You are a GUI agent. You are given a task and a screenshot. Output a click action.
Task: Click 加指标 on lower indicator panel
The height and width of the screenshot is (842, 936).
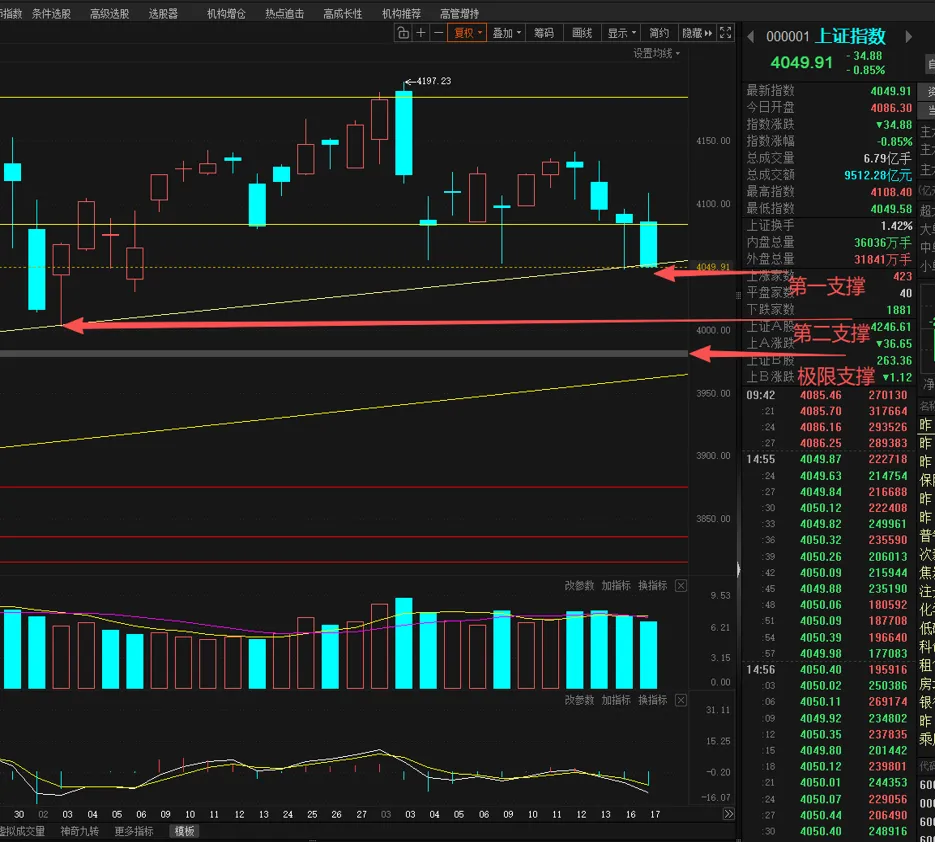click(x=616, y=700)
